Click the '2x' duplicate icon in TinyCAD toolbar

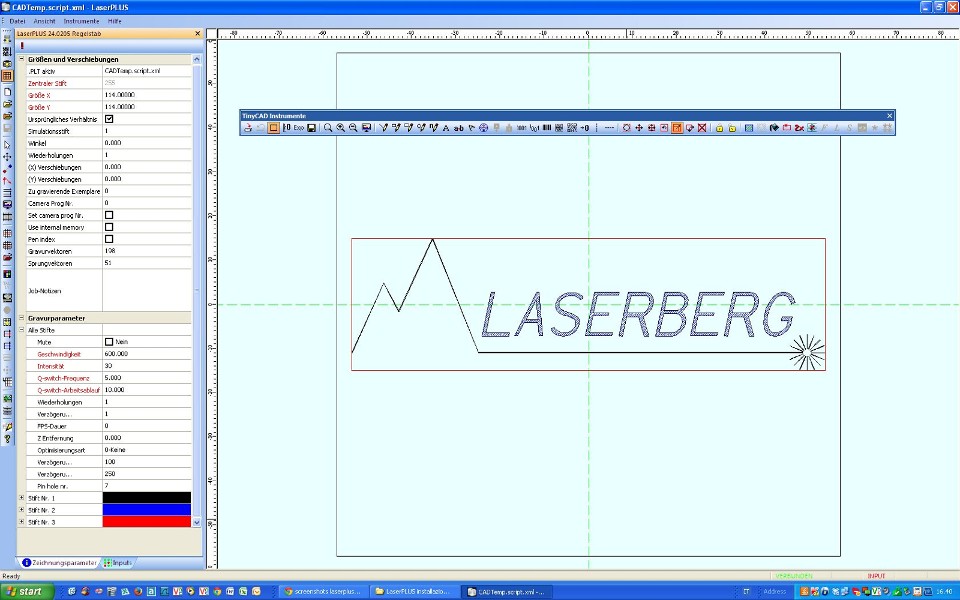[x=799, y=128]
